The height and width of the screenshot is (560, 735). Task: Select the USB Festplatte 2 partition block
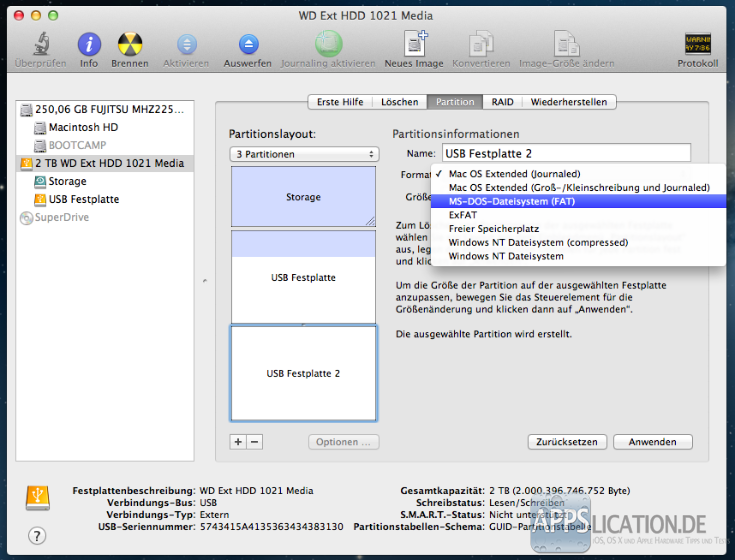click(303, 373)
